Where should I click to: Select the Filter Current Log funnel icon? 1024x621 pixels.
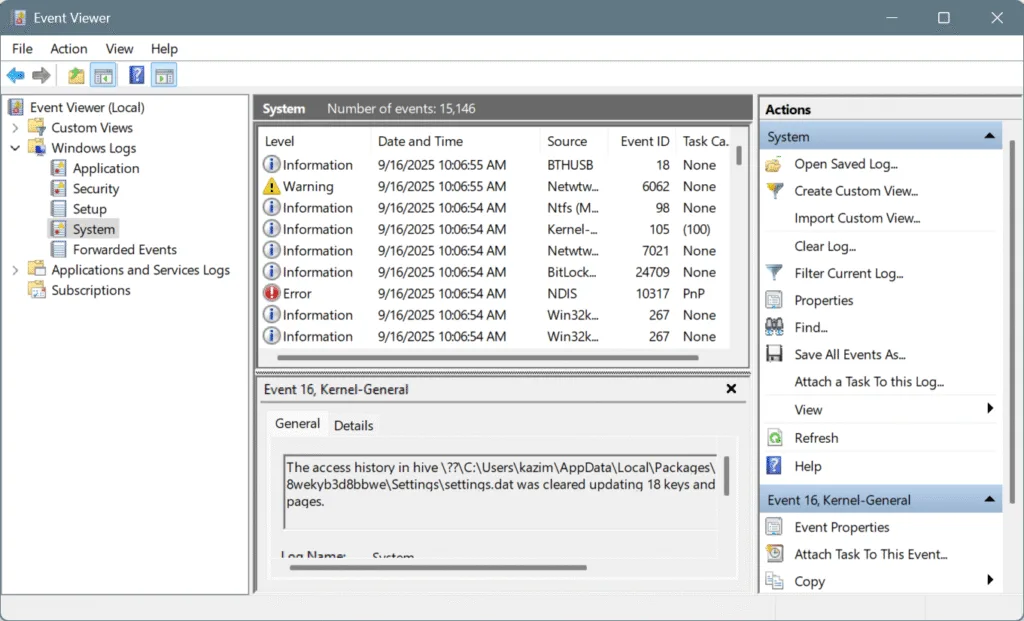pos(775,273)
